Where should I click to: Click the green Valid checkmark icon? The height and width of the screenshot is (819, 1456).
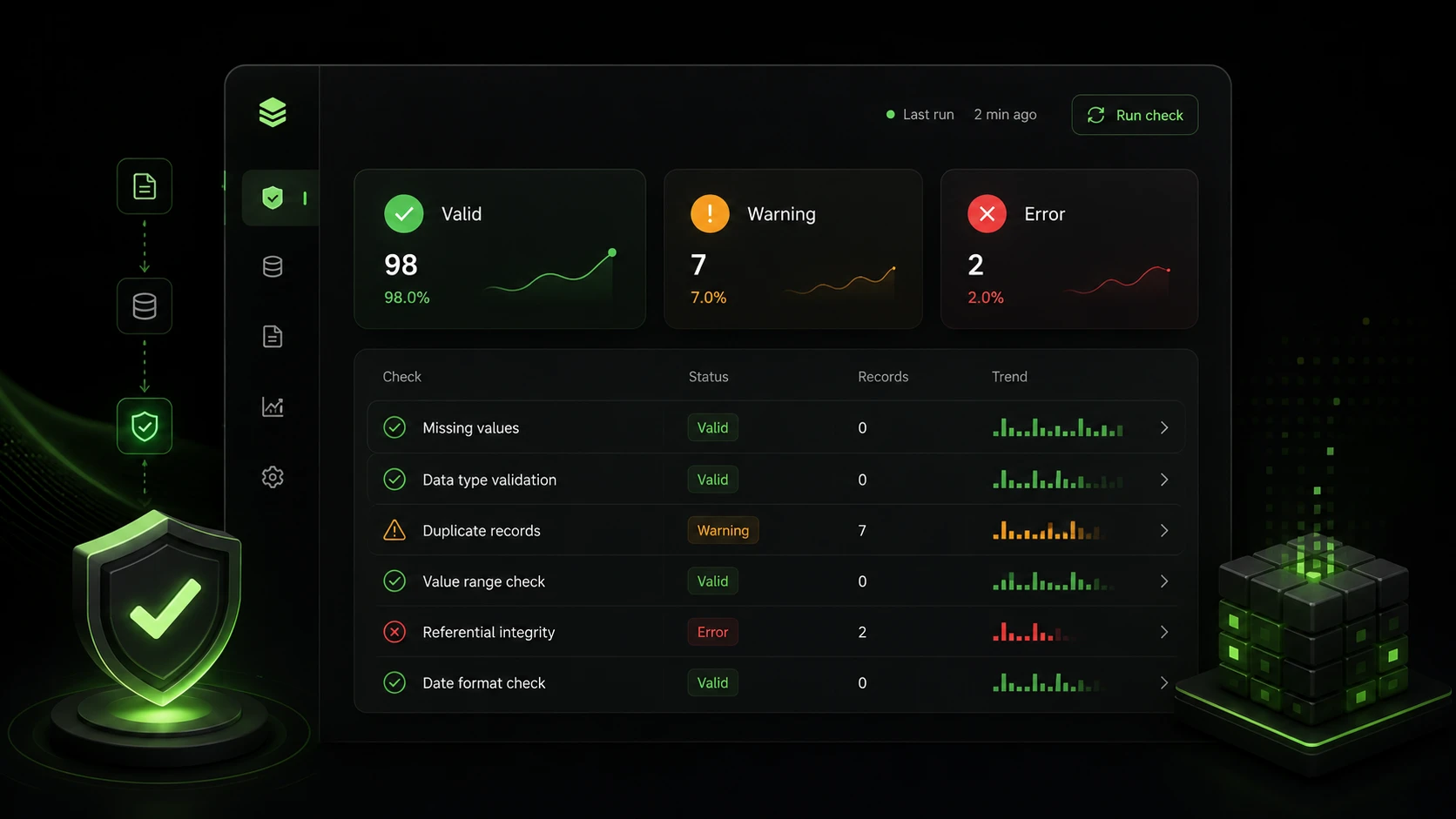[x=404, y=213]
